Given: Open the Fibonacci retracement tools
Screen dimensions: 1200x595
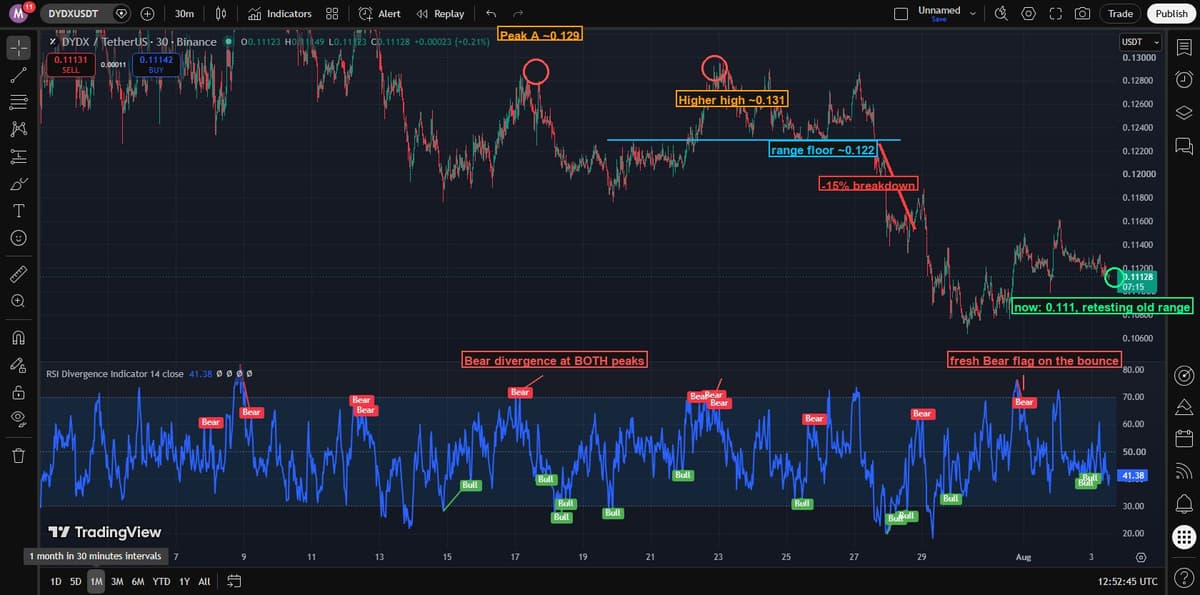Looking at the screenshot, I should (18, 101).
